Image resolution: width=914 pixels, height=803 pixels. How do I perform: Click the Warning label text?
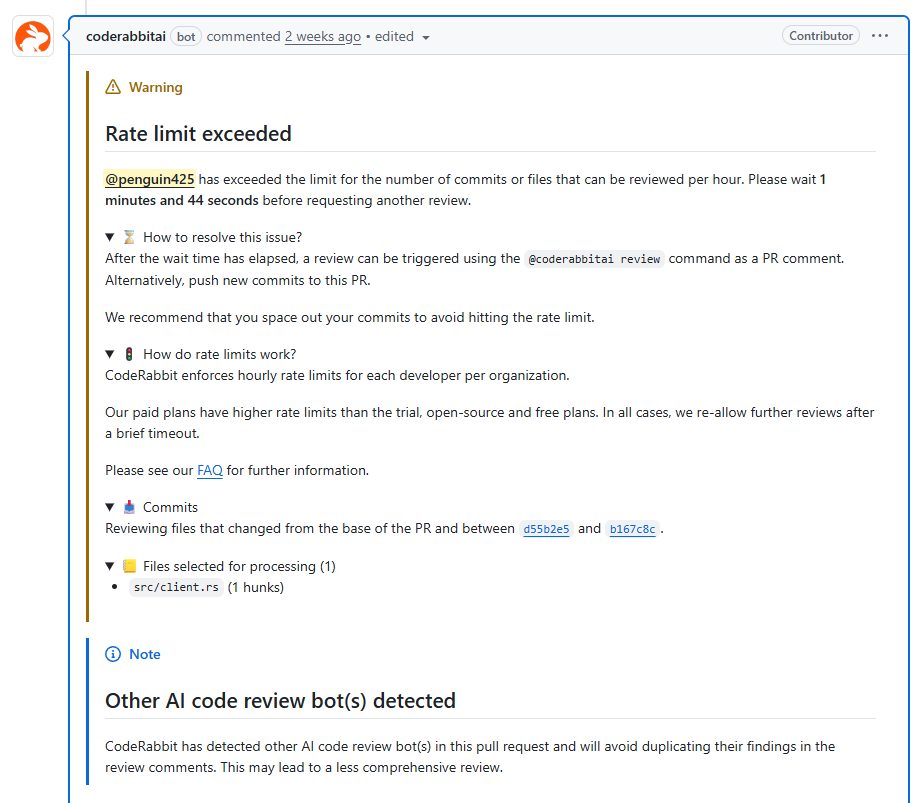[x=156, y=87]
